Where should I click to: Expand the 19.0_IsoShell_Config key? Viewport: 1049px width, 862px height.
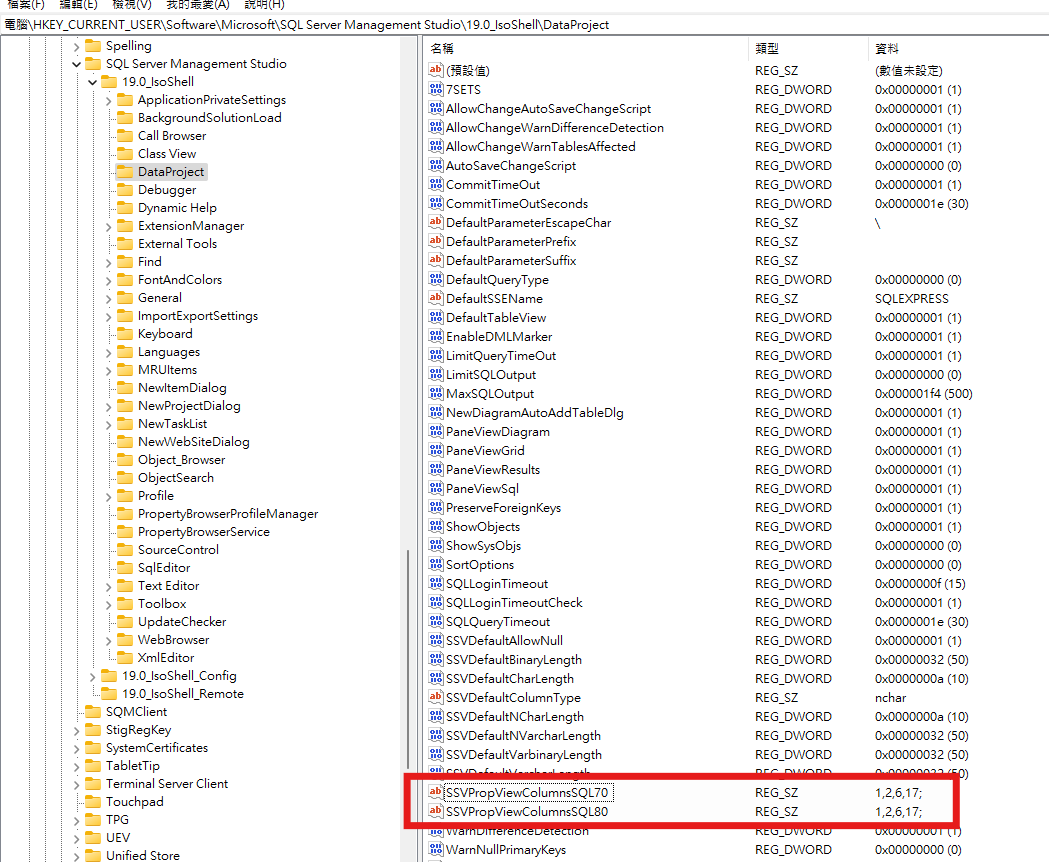pyautogui.click(x=93, y=676)
